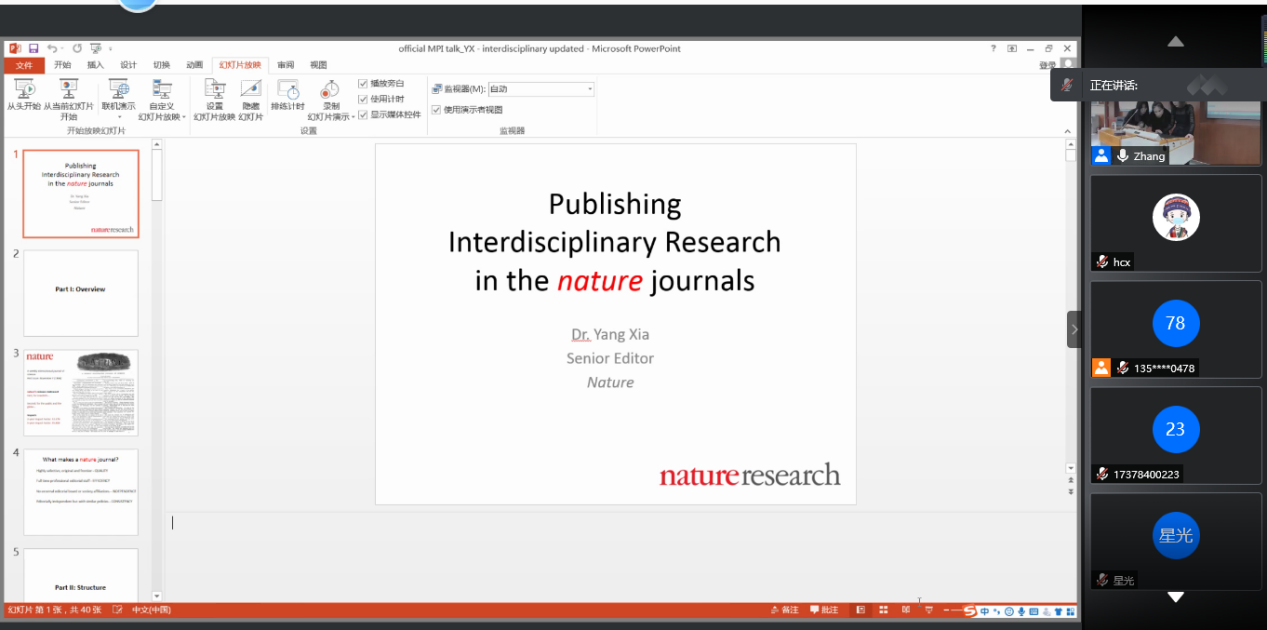Click the Sign in (登录) link

click(x=1047, y=65)
